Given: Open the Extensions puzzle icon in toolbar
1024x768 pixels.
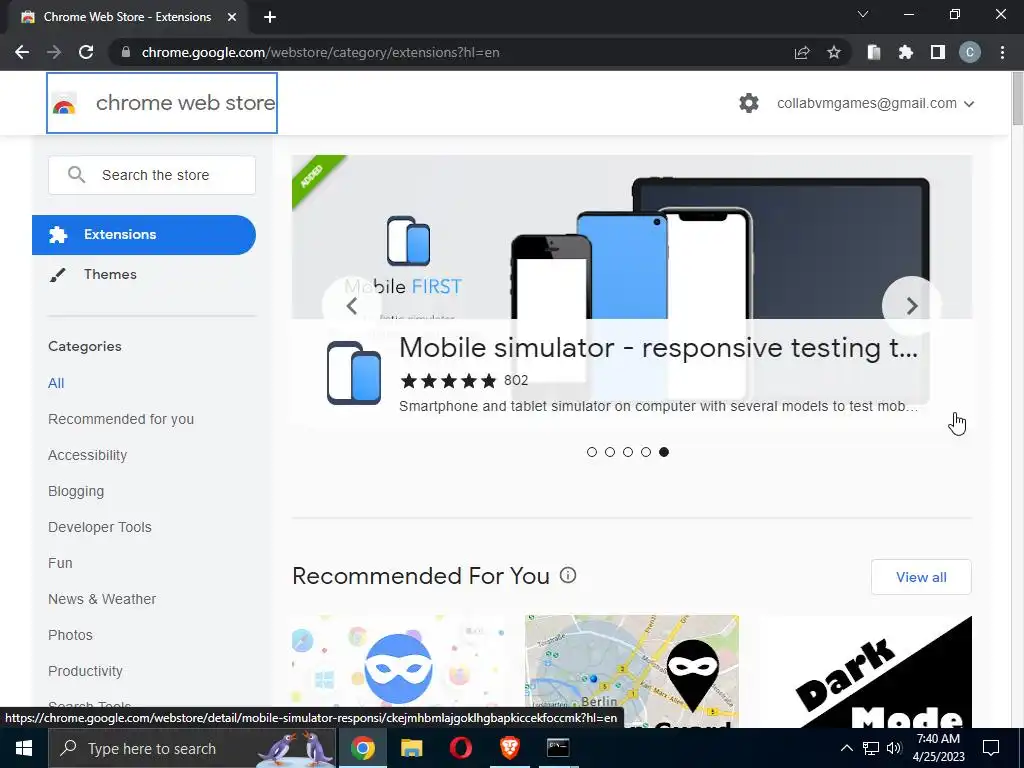Looking at the screenshot, I should pyautogui.click(x=906, y=52).
